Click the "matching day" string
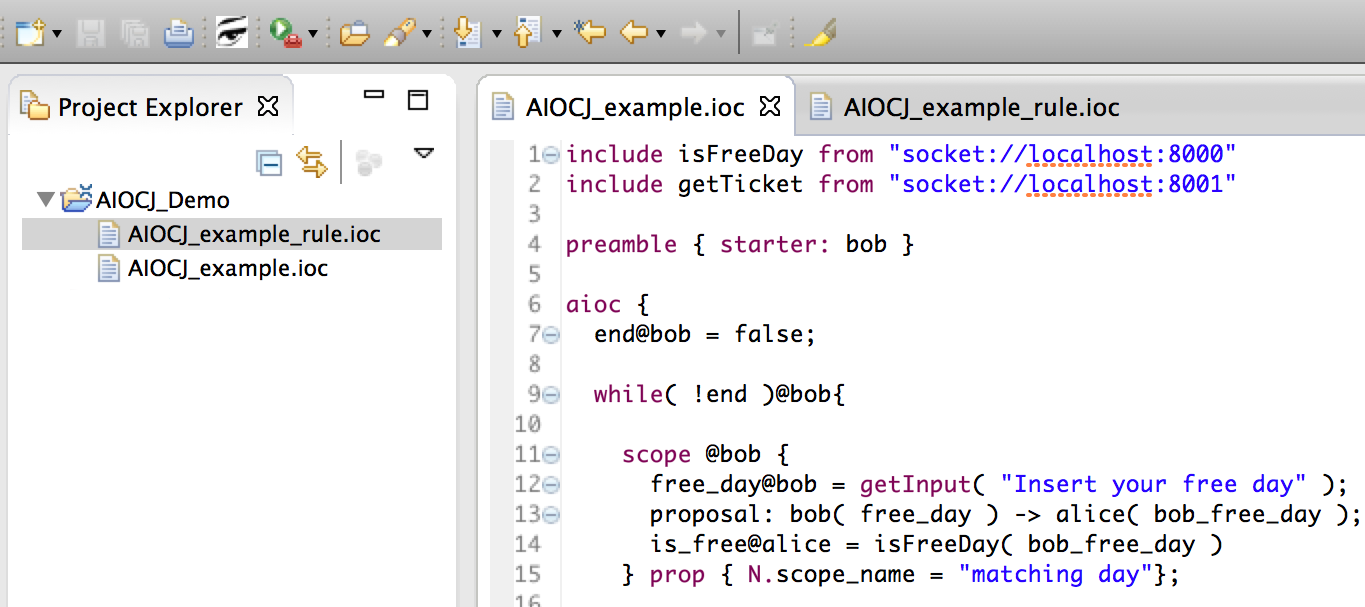 pos(1055,574)
